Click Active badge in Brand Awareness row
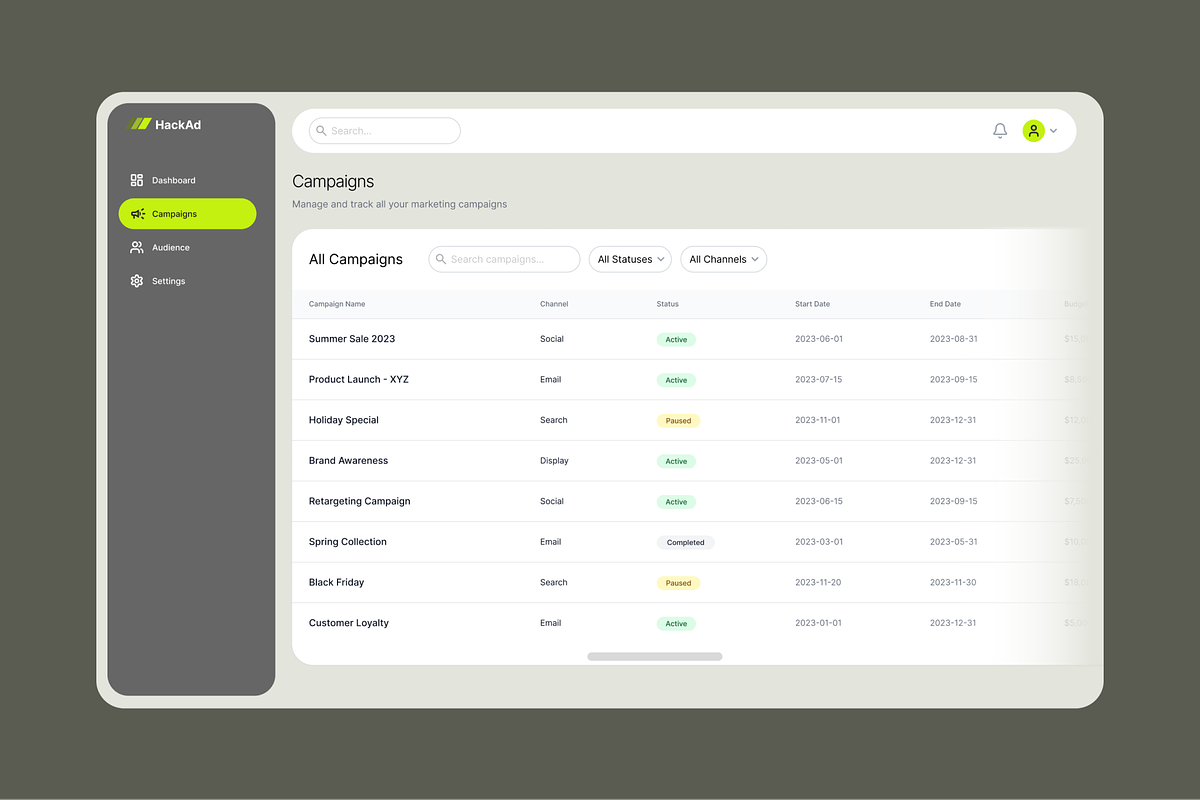 (676, 461)
